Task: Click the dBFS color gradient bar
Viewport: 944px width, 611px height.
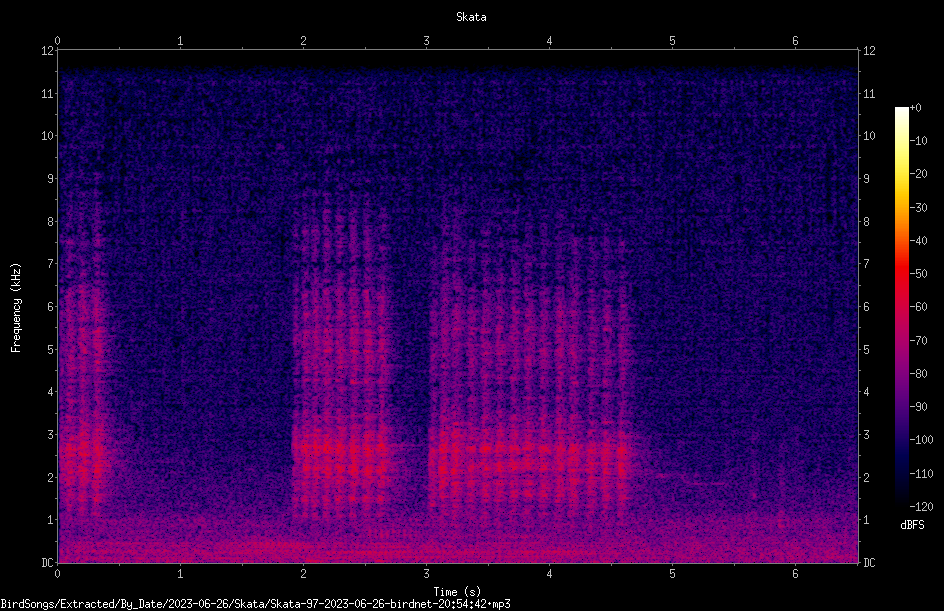Action: pos(901,306)
